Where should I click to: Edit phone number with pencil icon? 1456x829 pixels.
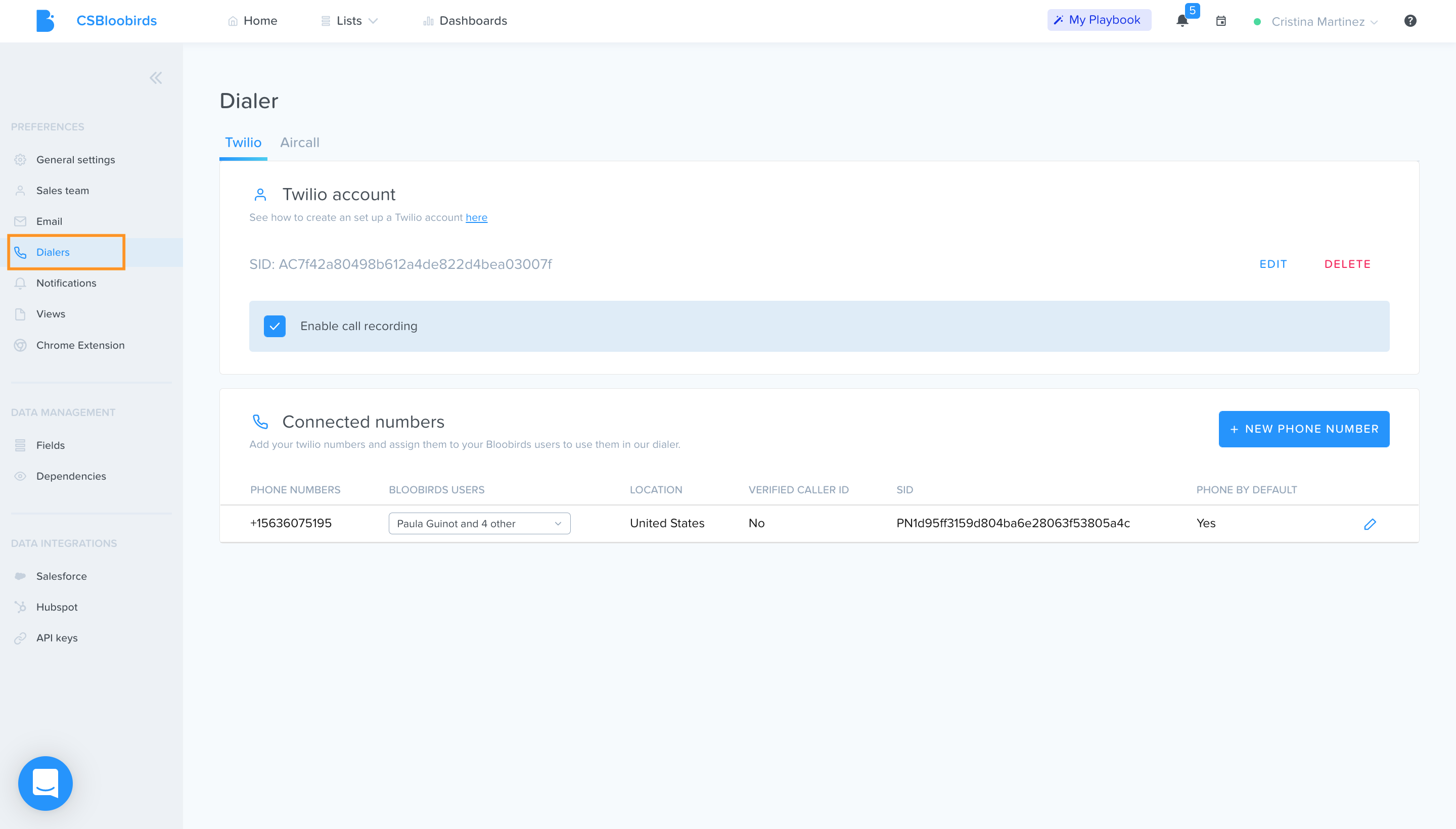pos(1370,524)
